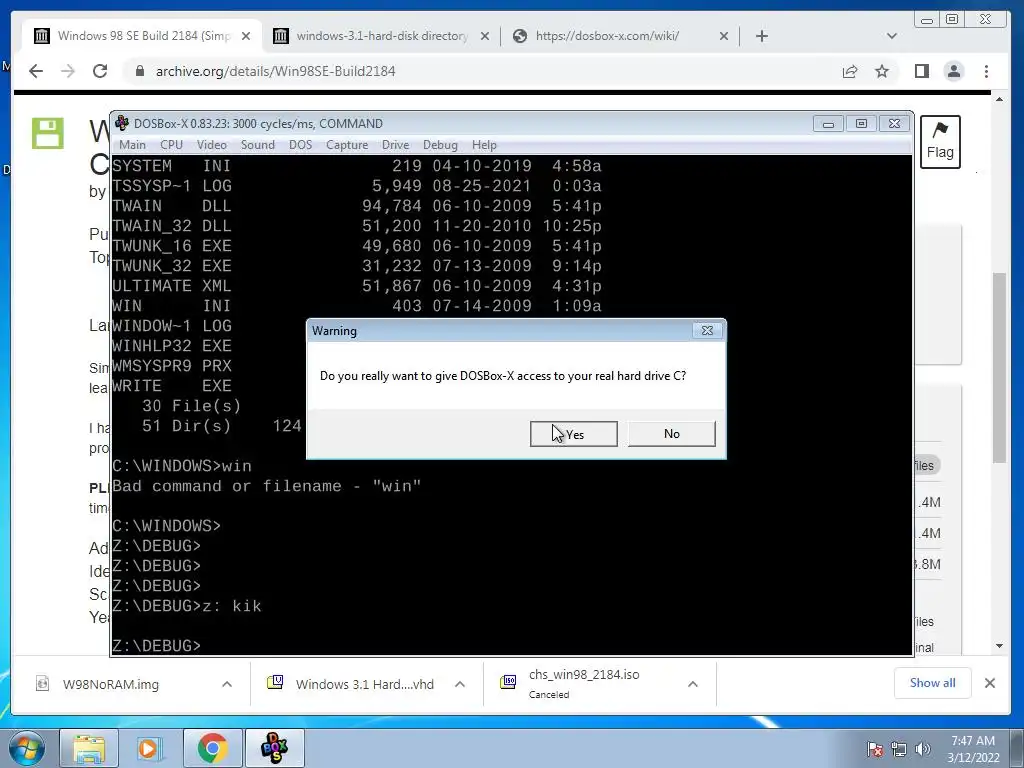
Task: Go forward in Chrome
Action: [x=68, y=71]
